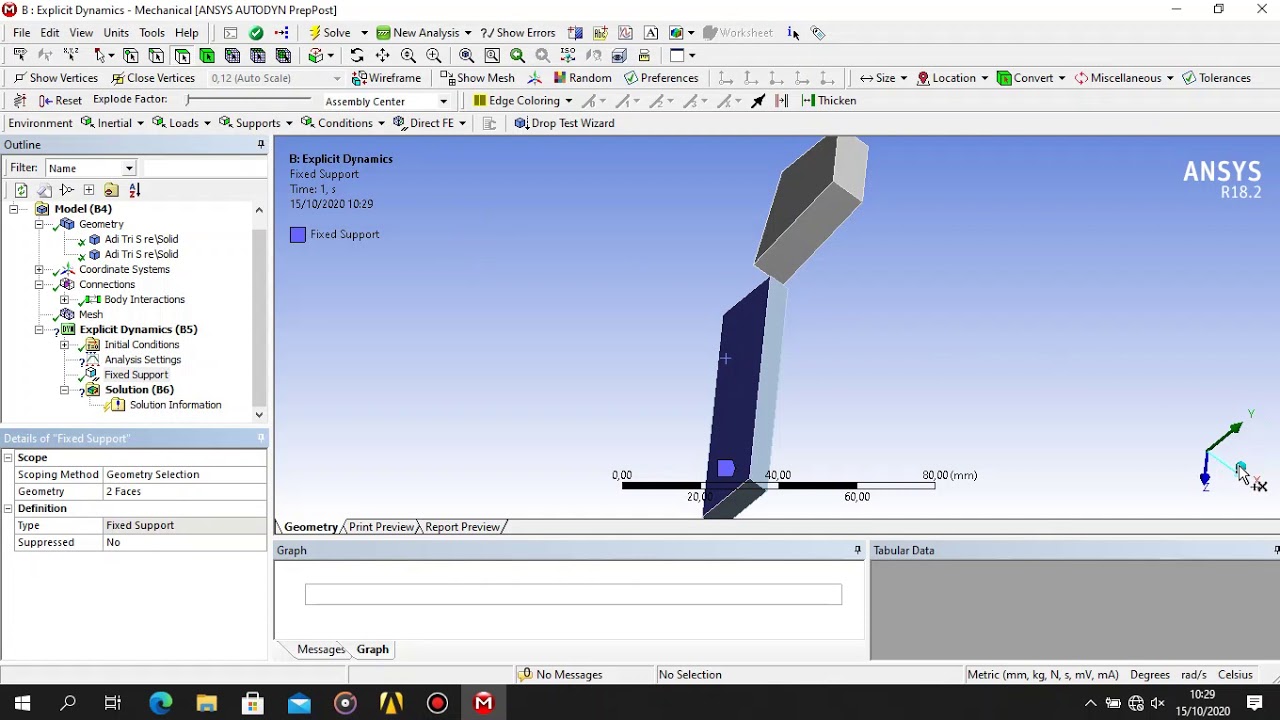Viewport: 1280px width, 720px height.
Task: Switch to the Messages tab
Action: click(320, 650)
